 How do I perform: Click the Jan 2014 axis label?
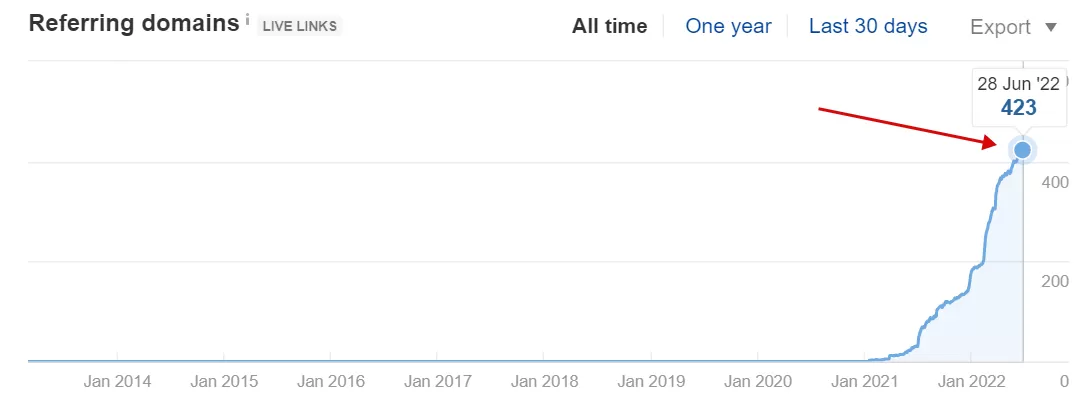pos(117,381)
